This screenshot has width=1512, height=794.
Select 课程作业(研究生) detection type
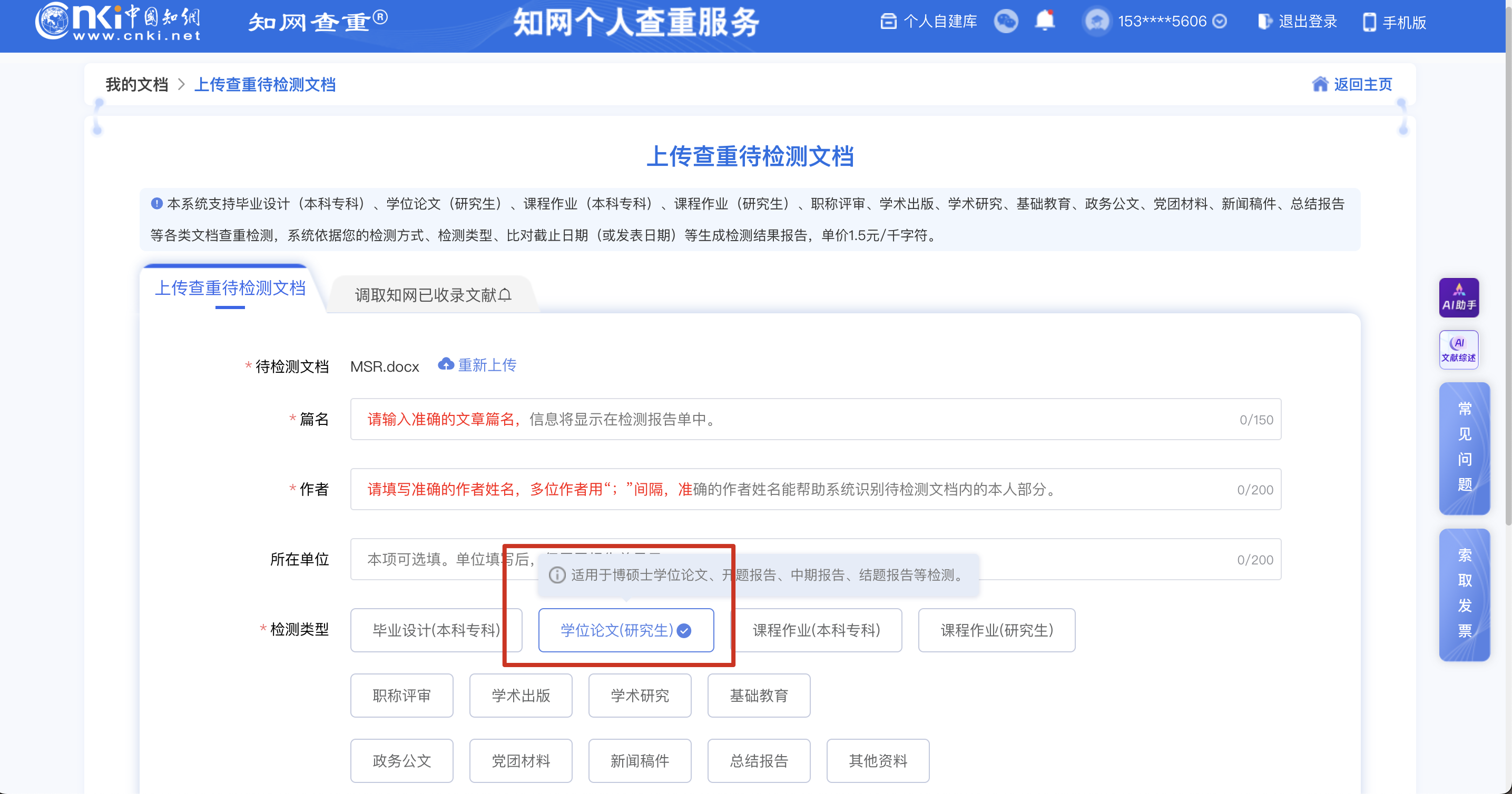[x=996, y=630]
